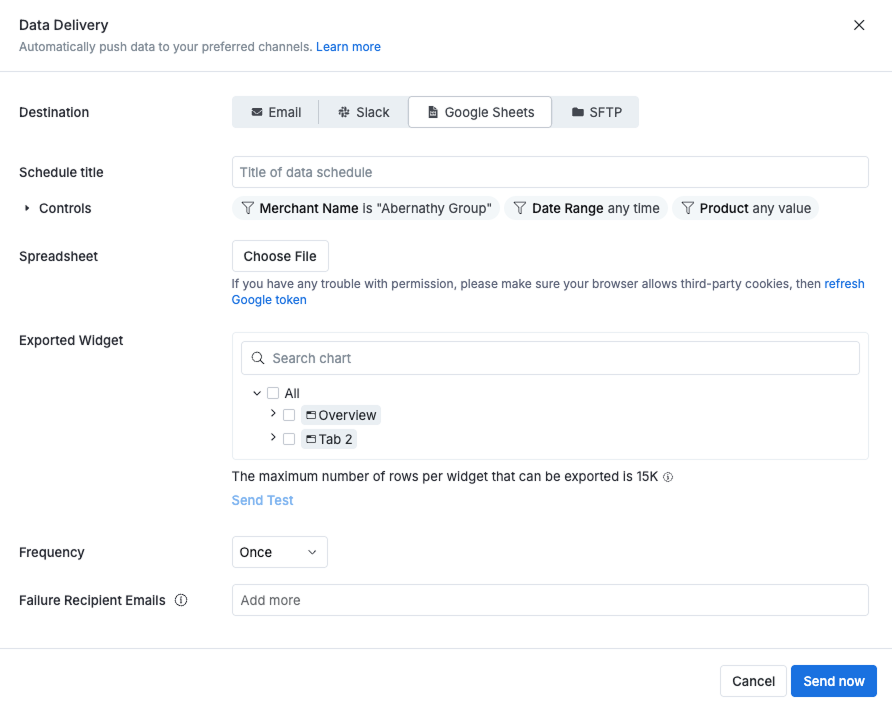Click the Send now button
The image size is (892, 712).
(x=833, y=681)
